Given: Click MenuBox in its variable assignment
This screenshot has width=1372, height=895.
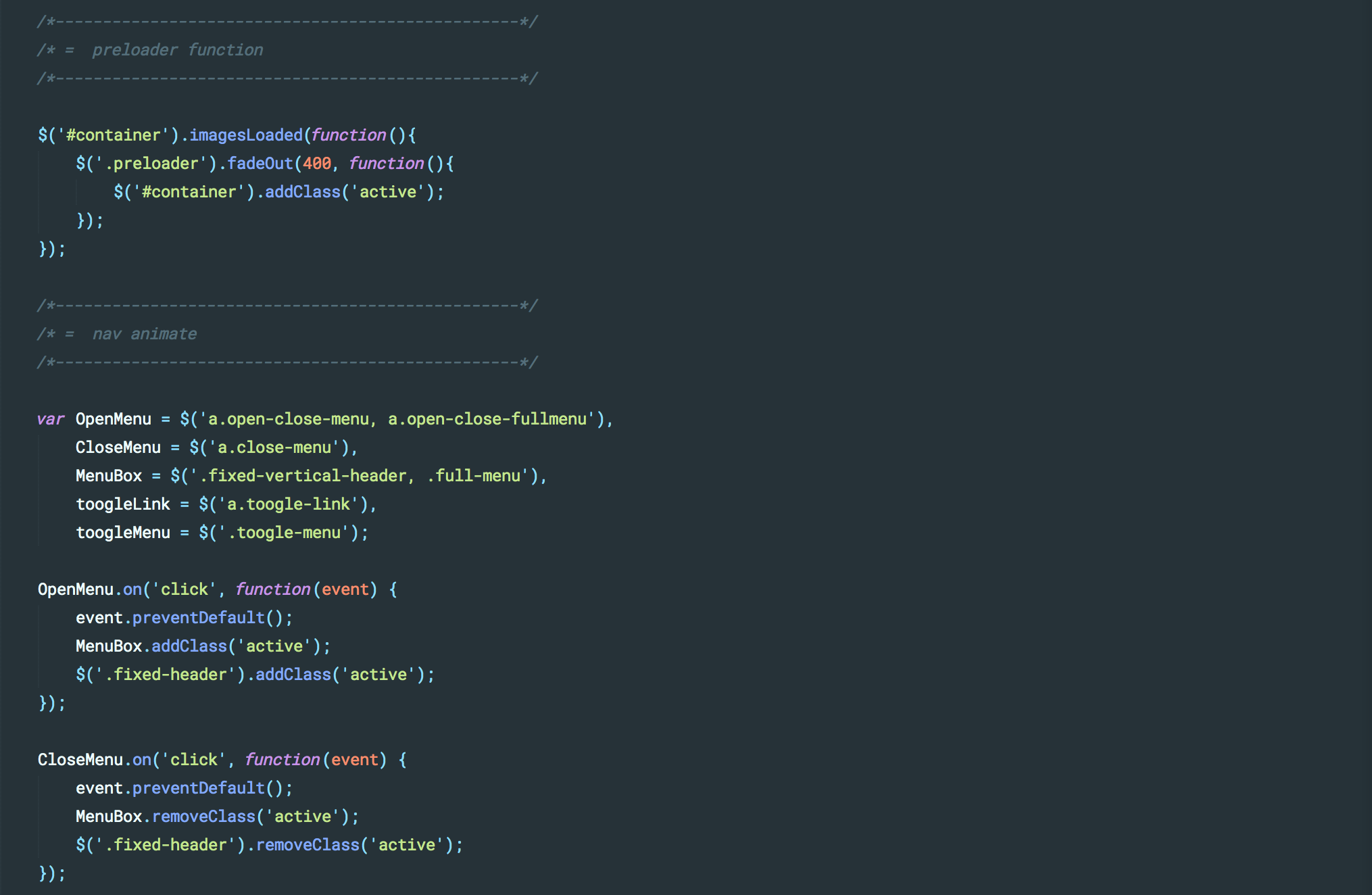Looking at the screenshot, I should point(109,476).
